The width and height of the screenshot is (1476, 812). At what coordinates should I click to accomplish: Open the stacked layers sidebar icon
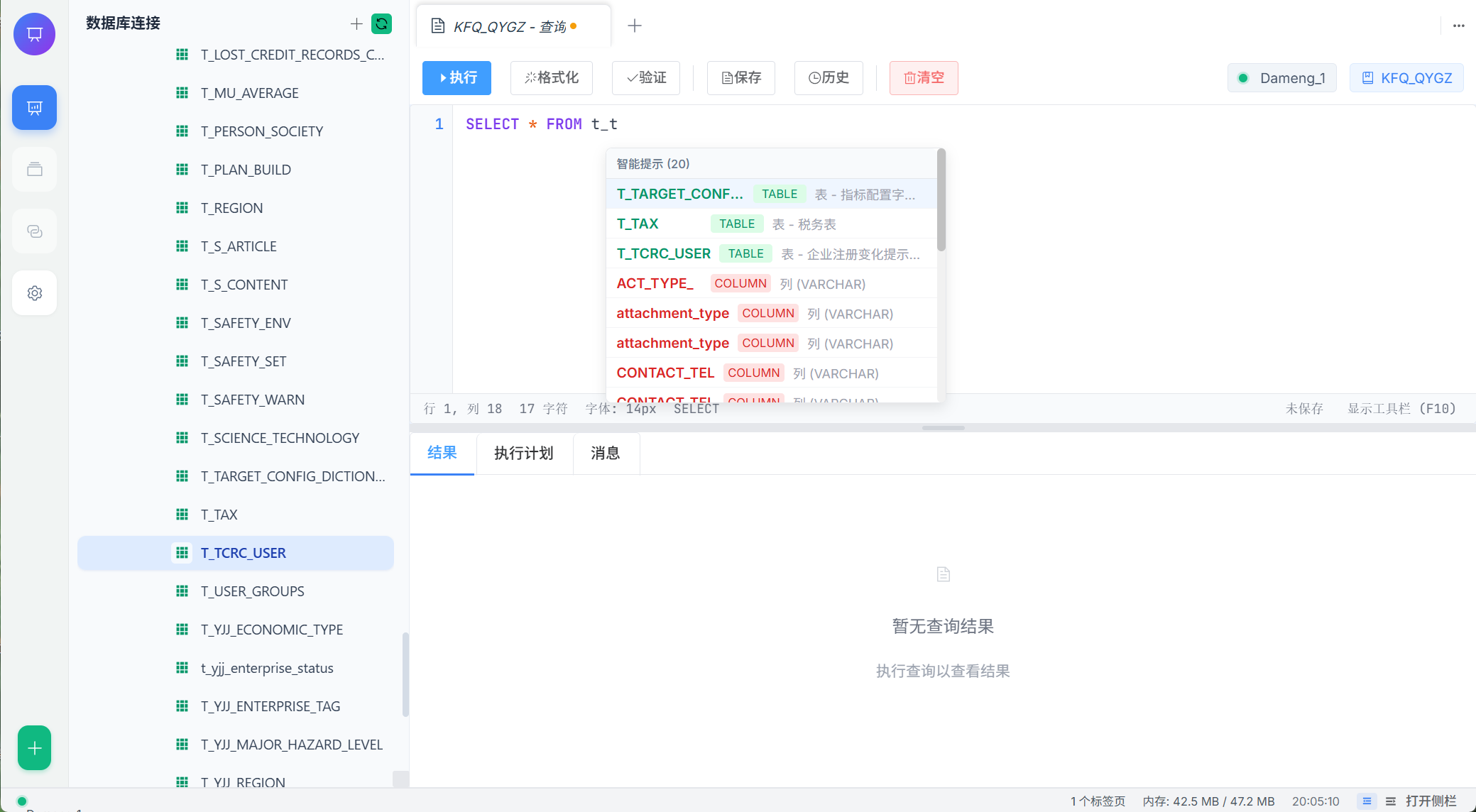point(34,169)
